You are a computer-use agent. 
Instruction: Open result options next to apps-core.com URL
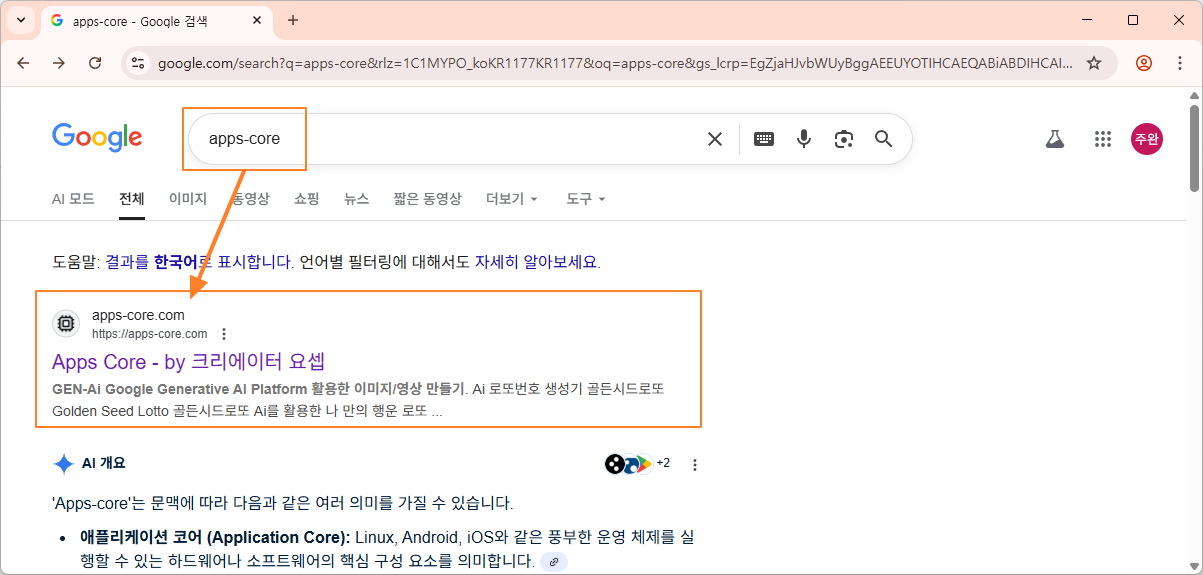[224, 334]
